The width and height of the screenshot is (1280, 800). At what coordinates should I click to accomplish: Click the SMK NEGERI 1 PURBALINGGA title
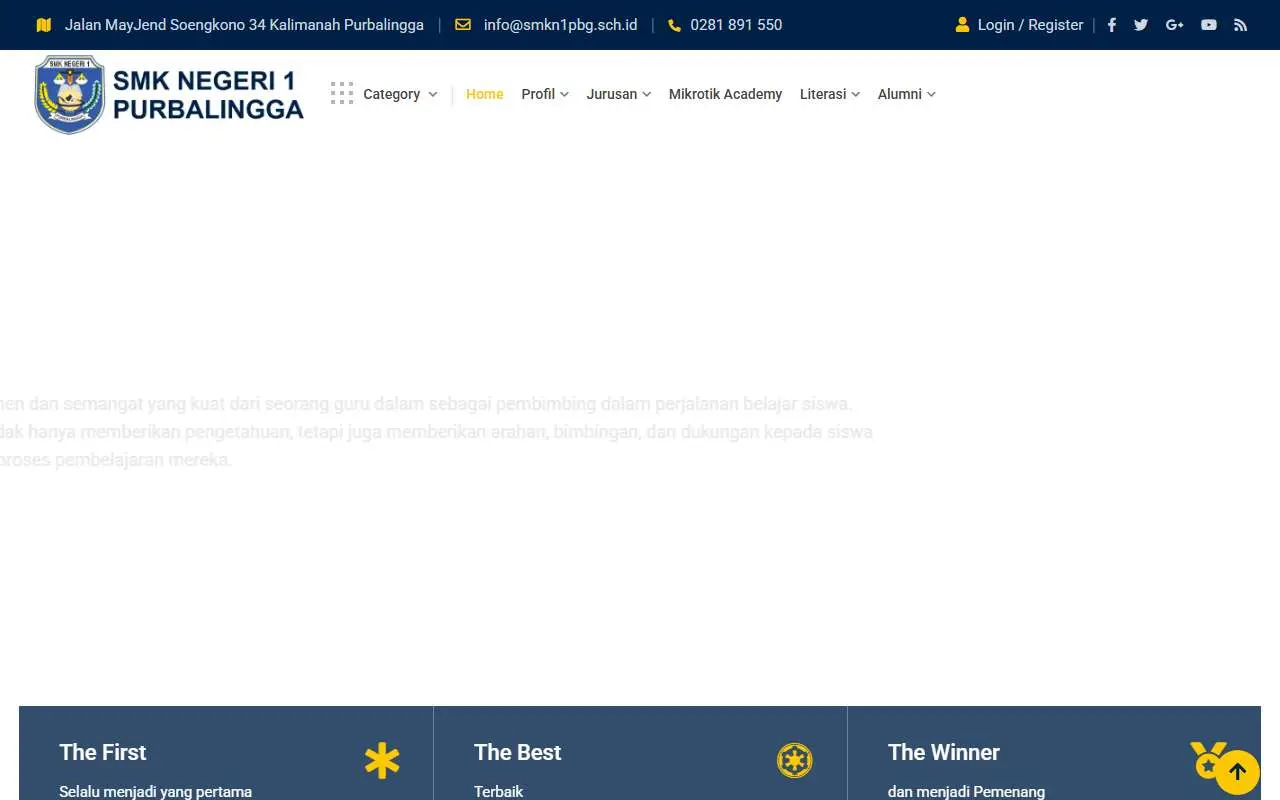coord(208,95)
